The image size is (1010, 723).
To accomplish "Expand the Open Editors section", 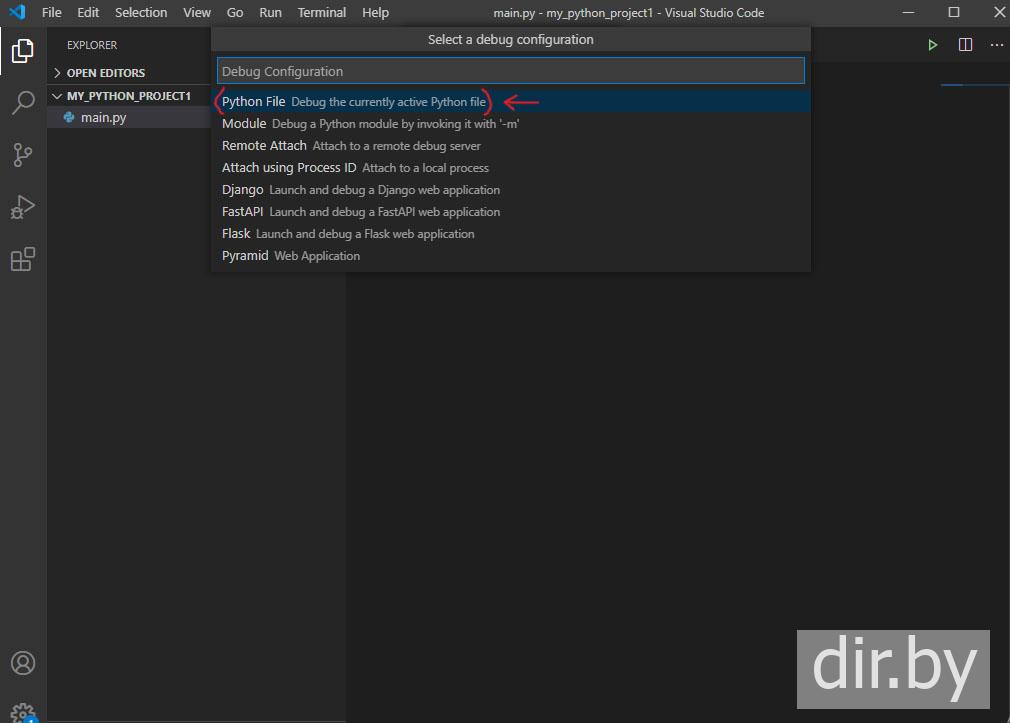I will [x=105, y=73].
